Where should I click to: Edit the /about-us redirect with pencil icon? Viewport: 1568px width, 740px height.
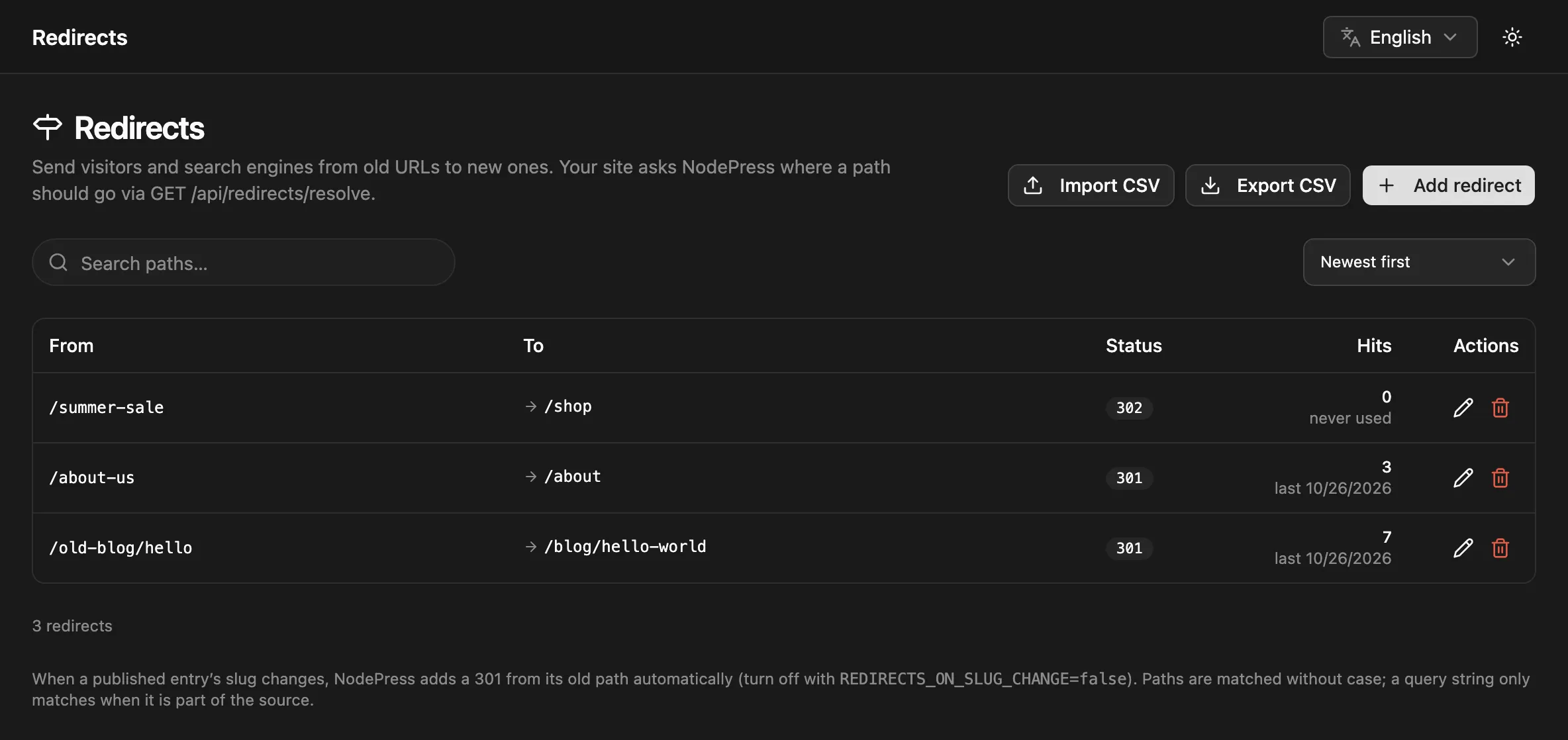point(1463,478)
